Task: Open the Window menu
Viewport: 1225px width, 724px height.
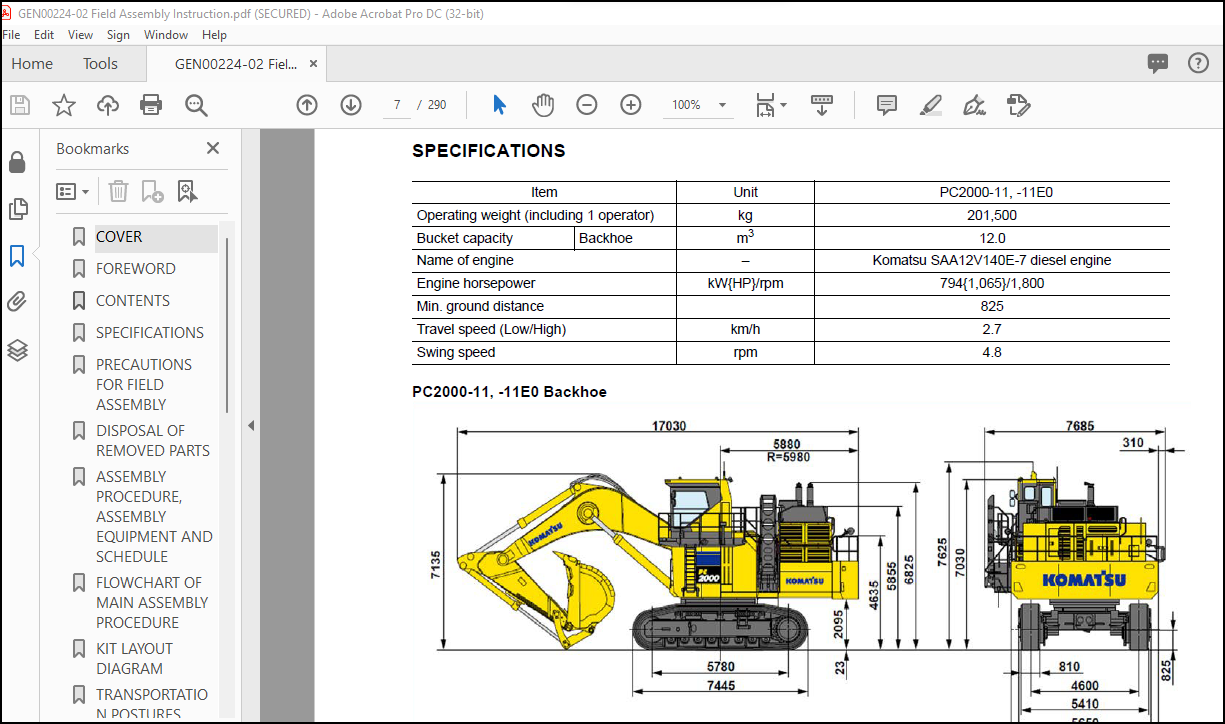Action: 166,34
